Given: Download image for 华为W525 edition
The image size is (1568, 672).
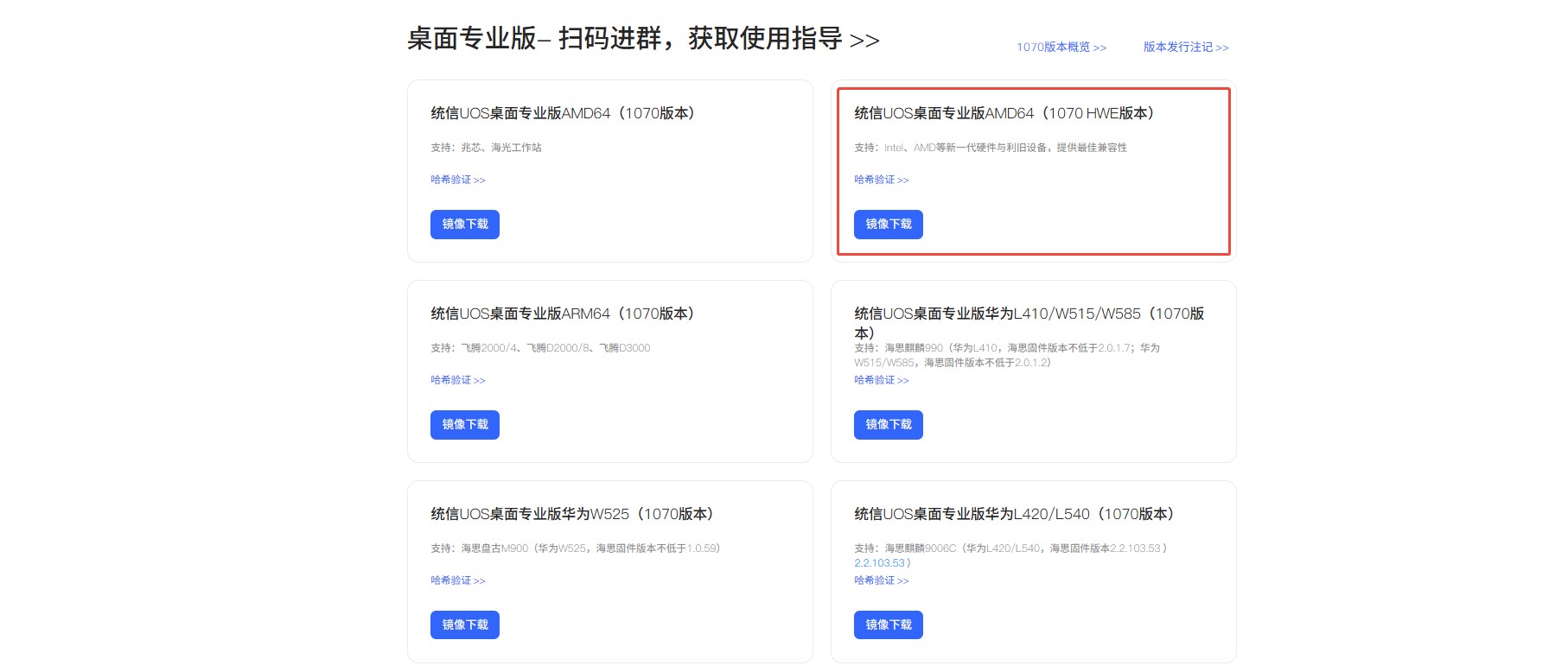Looking at the screenshot, I should point(465,625).
